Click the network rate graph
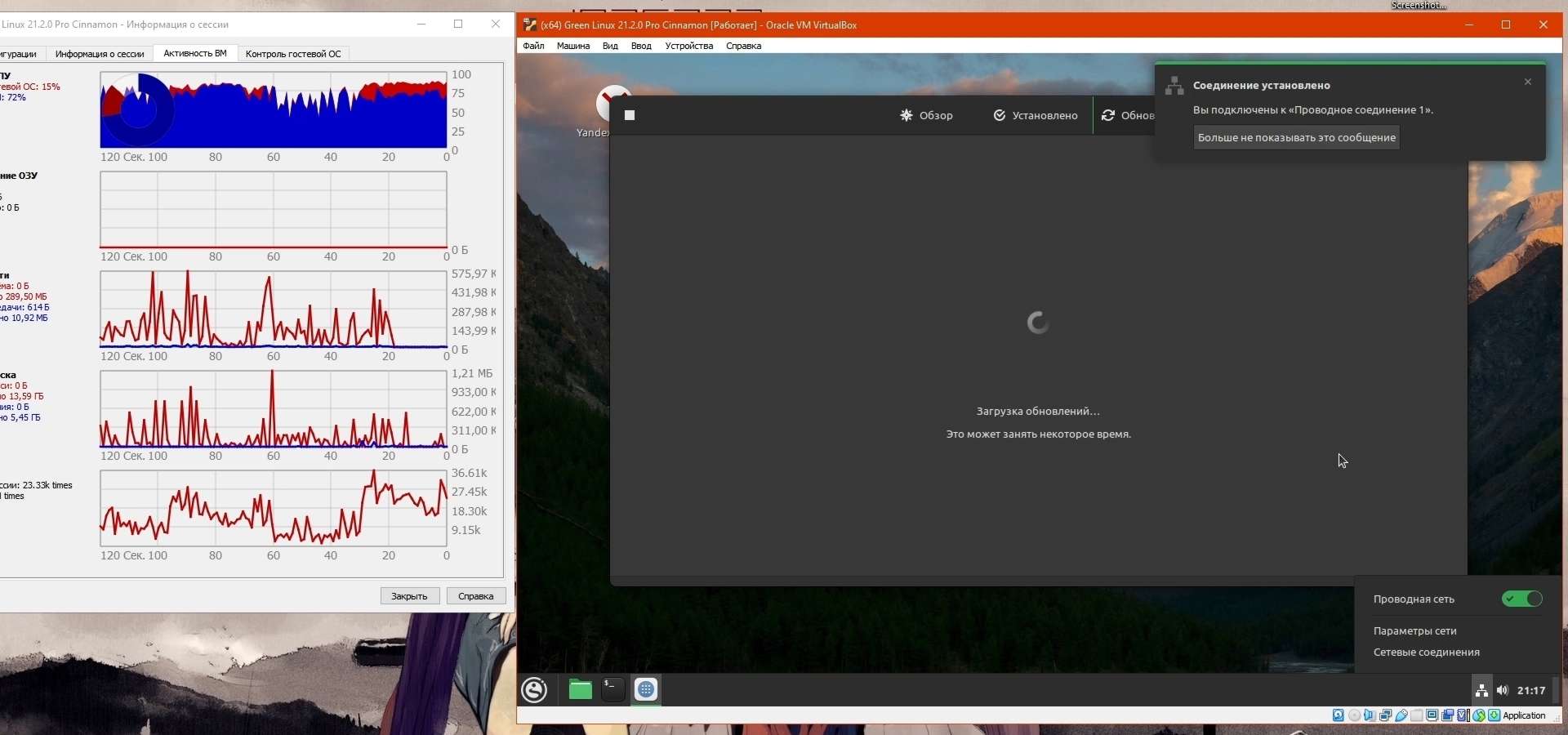1568x735 pixels. pos(274,310)
